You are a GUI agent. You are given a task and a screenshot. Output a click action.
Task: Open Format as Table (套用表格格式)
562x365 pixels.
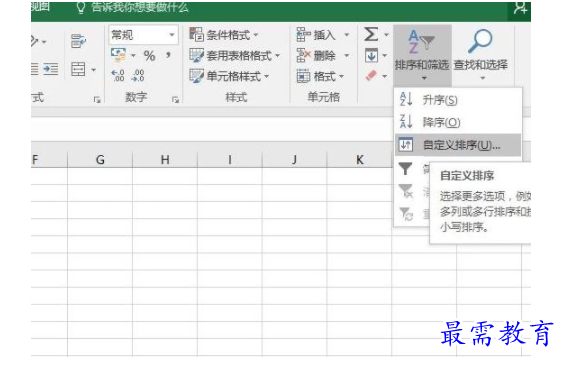(234, 56)
